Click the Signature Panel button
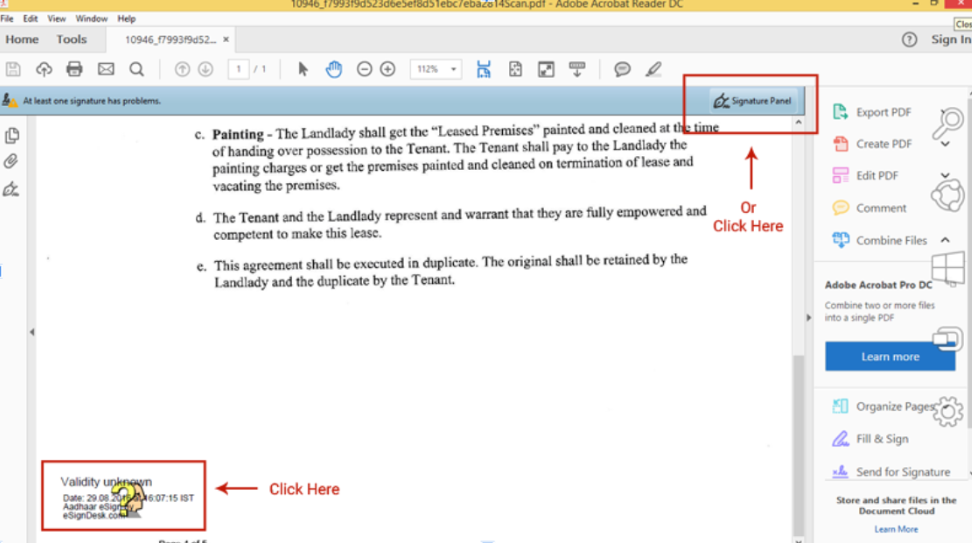This screenshot has width=972, height=543. 752,101
